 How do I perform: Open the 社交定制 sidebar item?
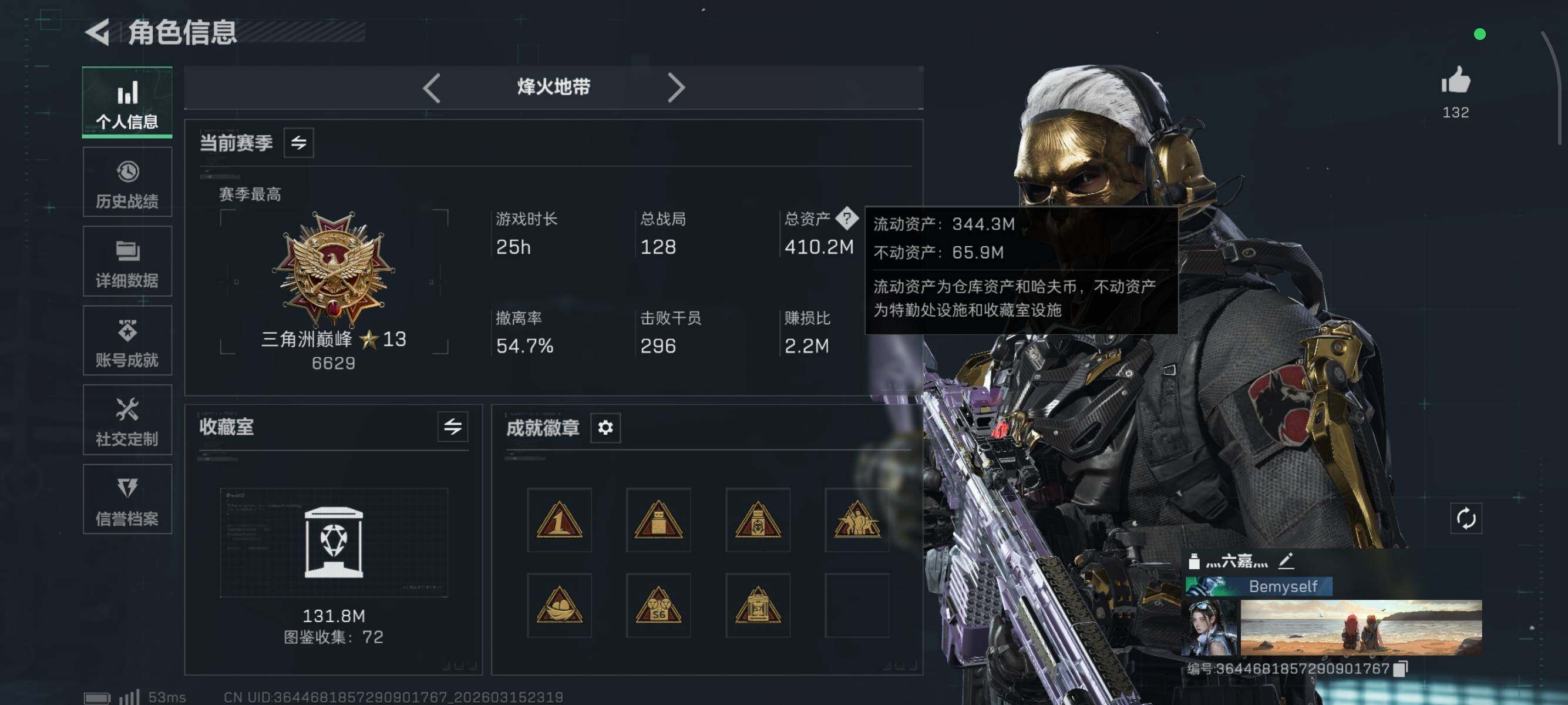tap(127, 420)
